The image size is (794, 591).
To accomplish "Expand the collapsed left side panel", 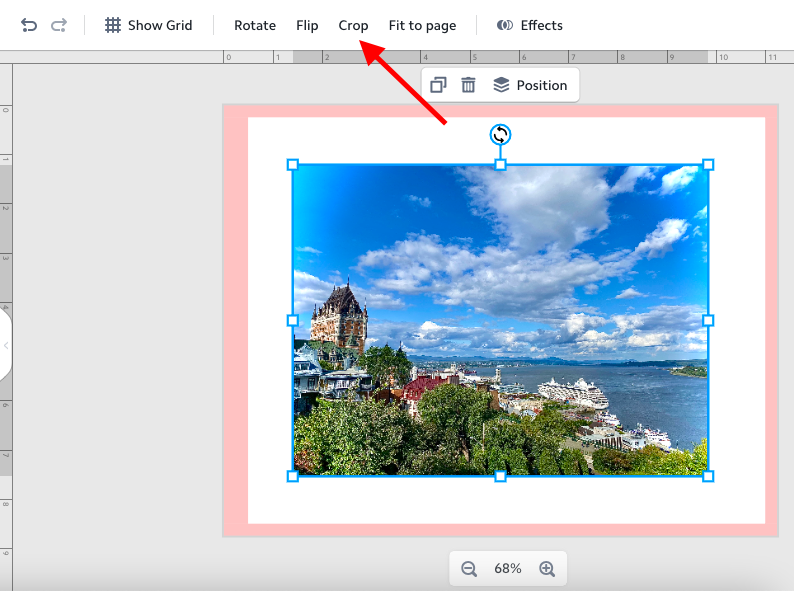I will [x=5, y=345].
